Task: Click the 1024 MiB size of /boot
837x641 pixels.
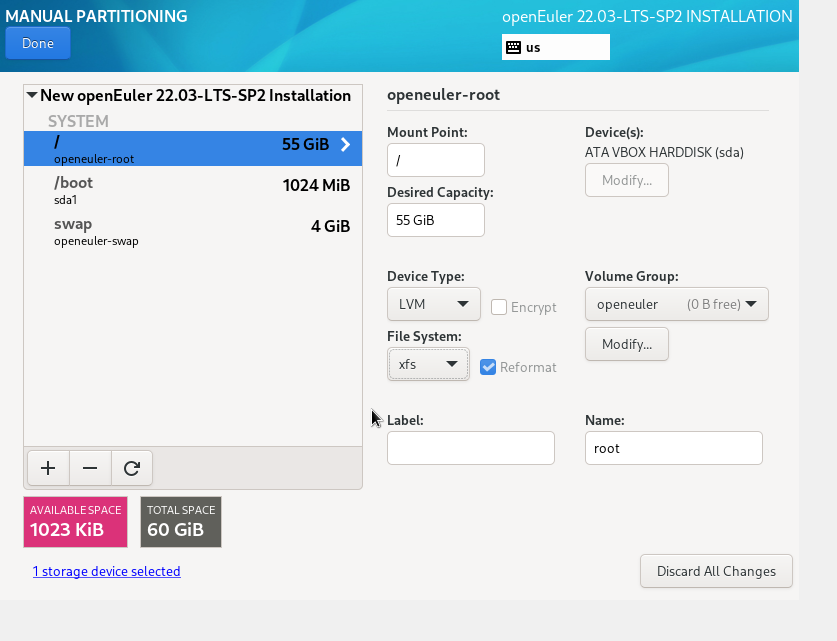Action: (317, 185)
